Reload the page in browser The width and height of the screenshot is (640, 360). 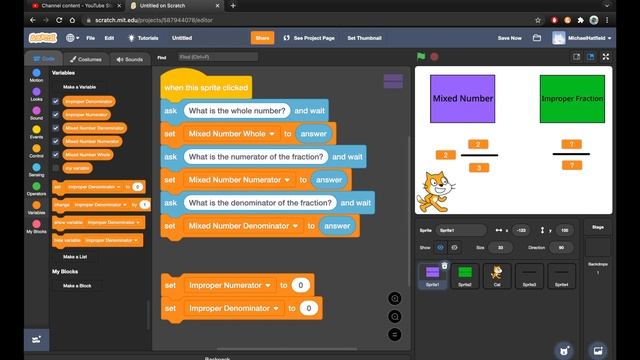pyautogui.click(x=59, y=20)
